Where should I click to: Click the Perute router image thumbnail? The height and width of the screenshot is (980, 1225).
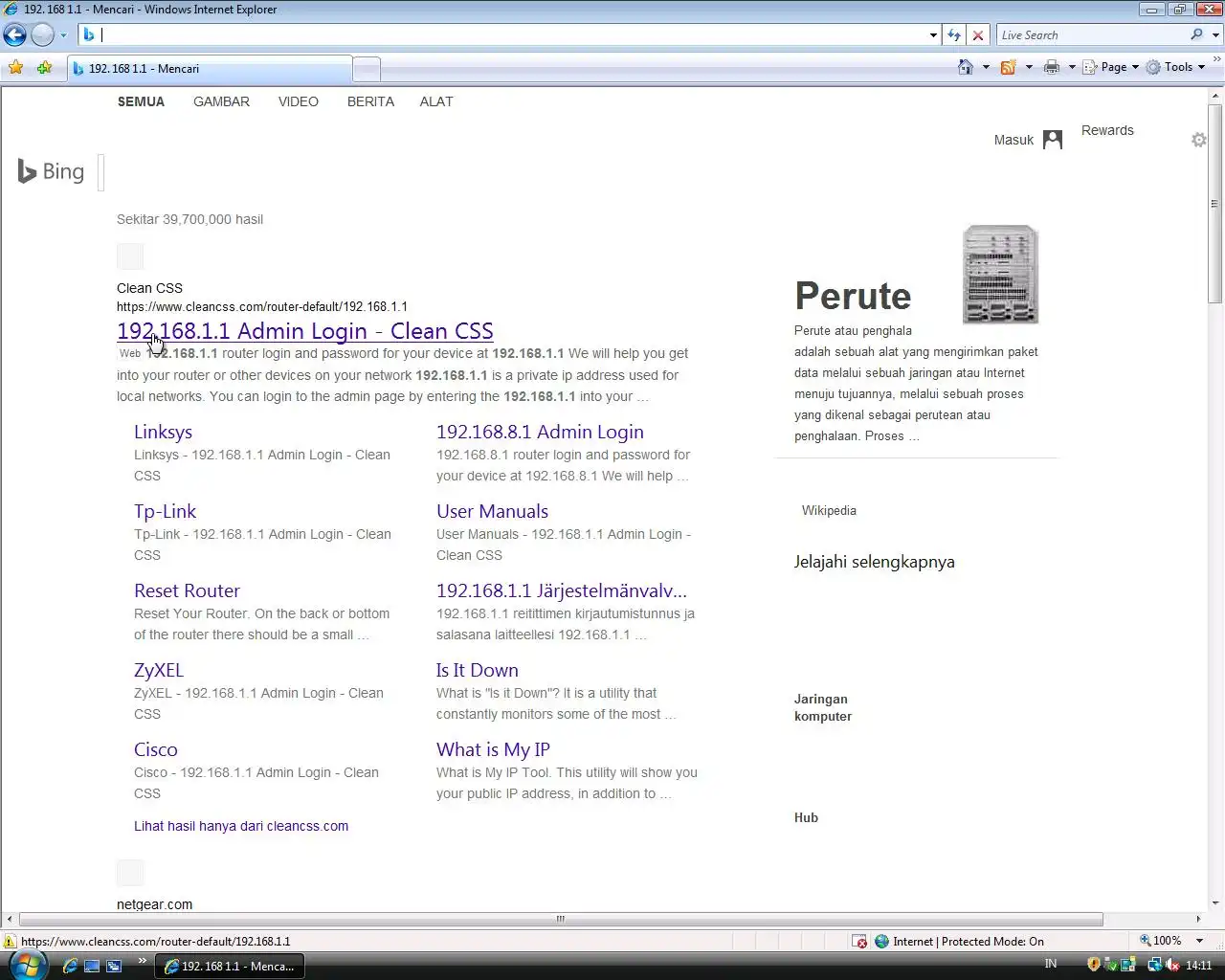(x=1000, y=275)
